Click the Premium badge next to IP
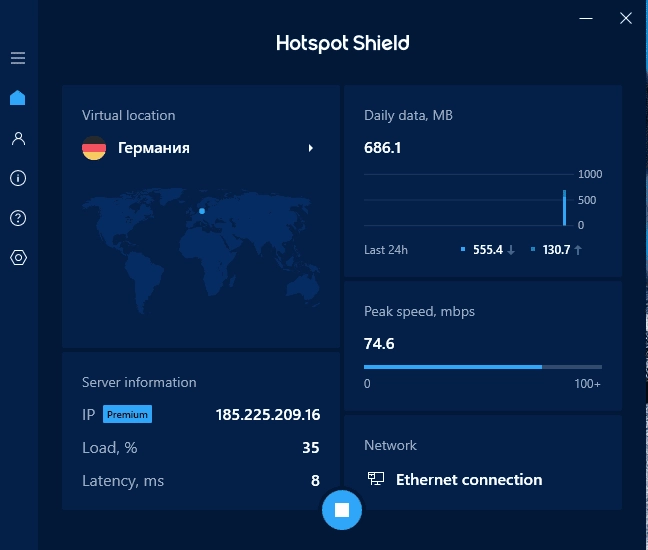648x550 pixels. 127,414
